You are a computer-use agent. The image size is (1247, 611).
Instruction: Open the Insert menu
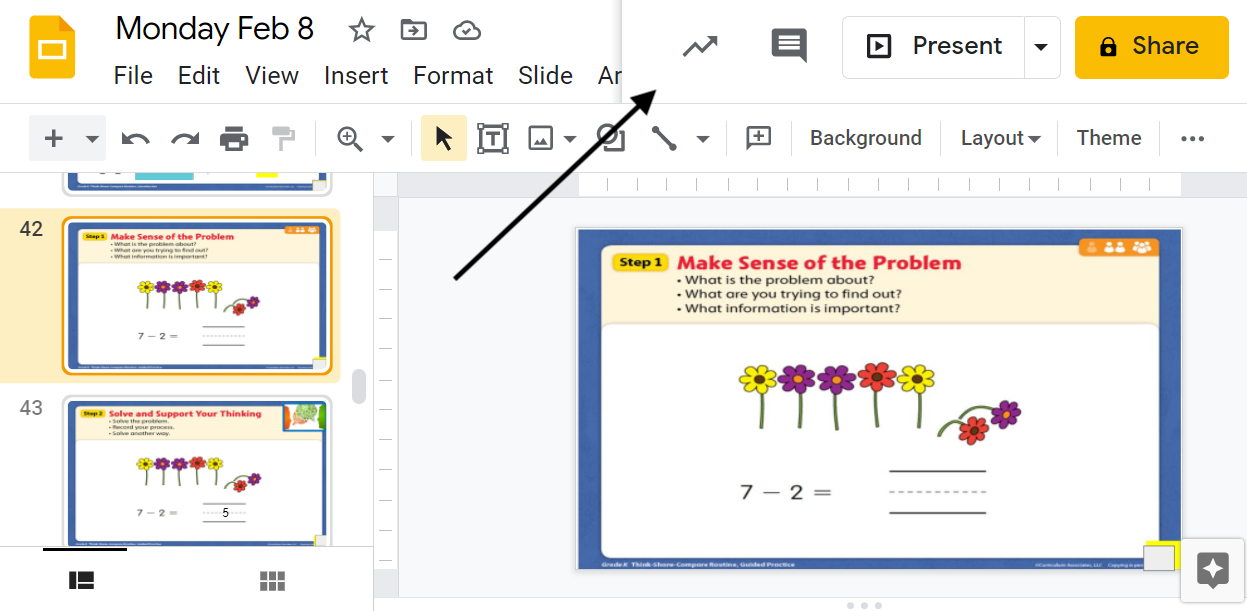pyautogui.click(x=357, y=75)
